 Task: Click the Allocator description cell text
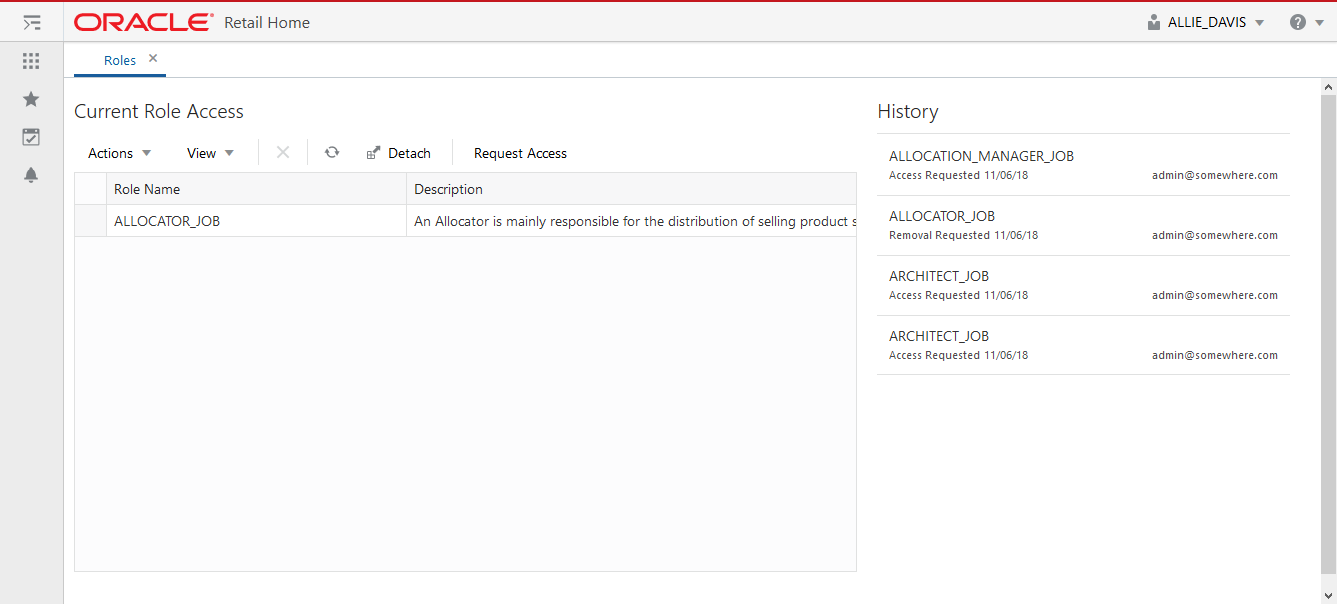click(x=635, y=221)
